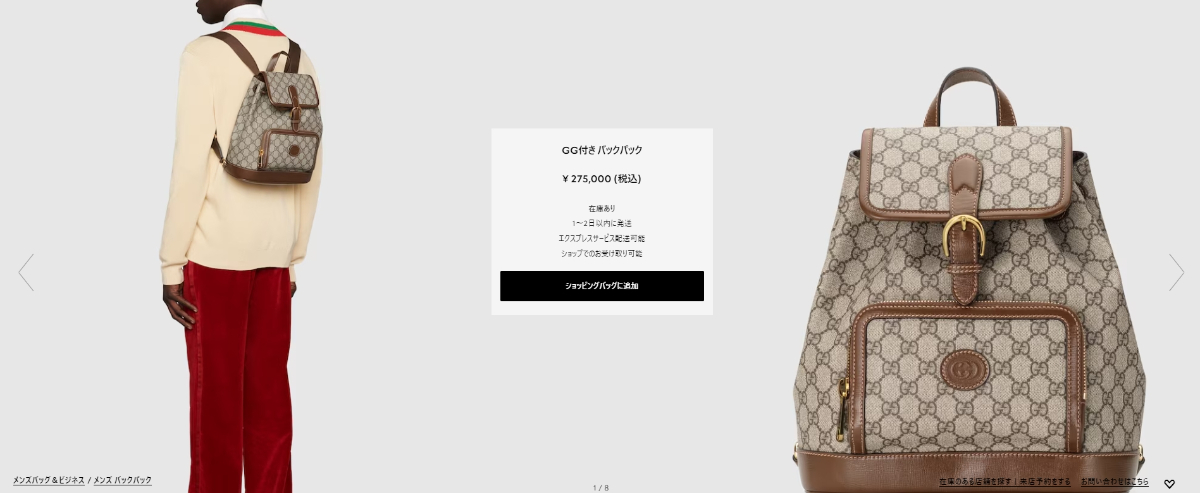
Task: Add the backpack to the shopping bag
Action: coord(602,286)
